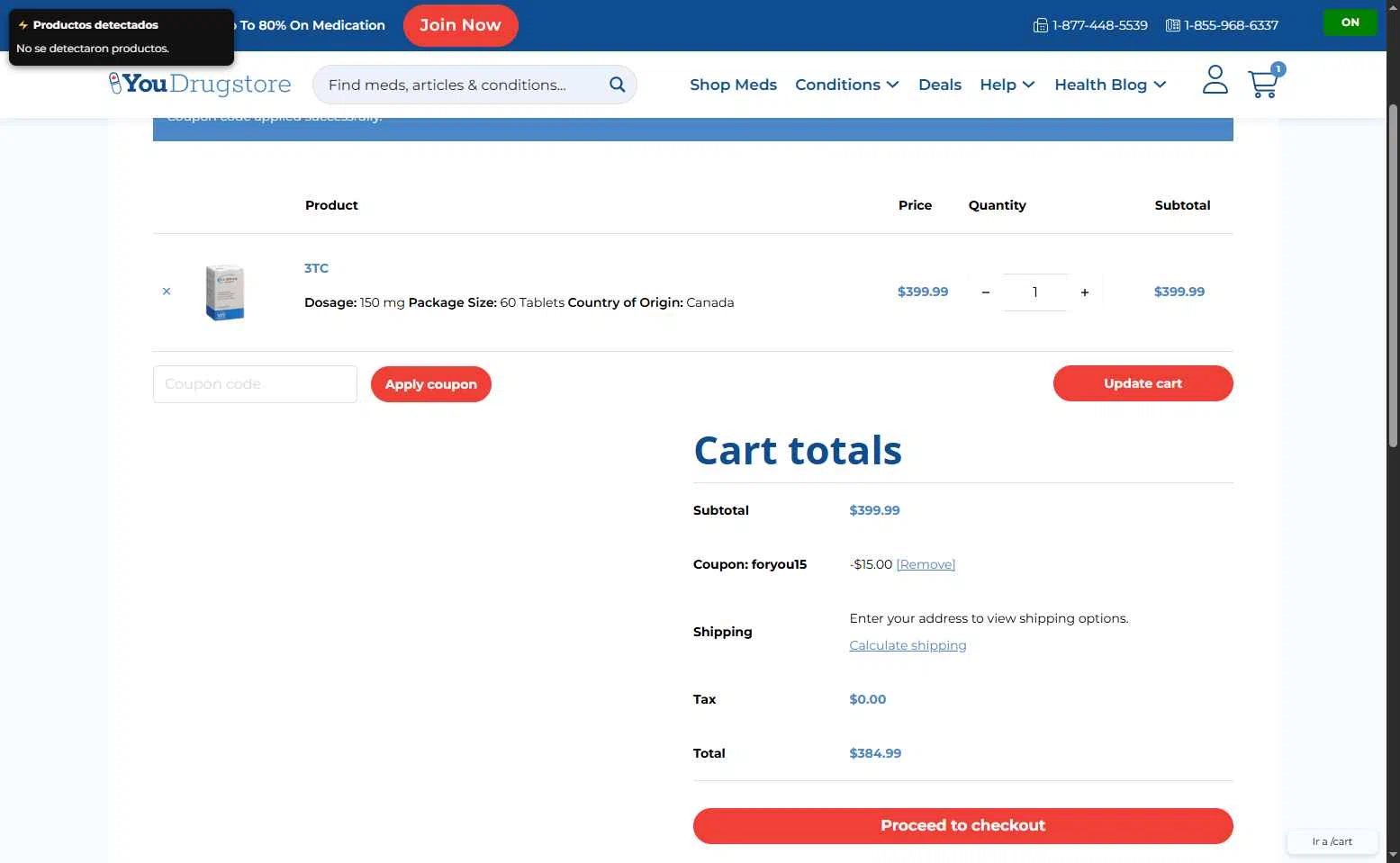Click the Update cart button
1400x863 pixels.
(1143, 383)
